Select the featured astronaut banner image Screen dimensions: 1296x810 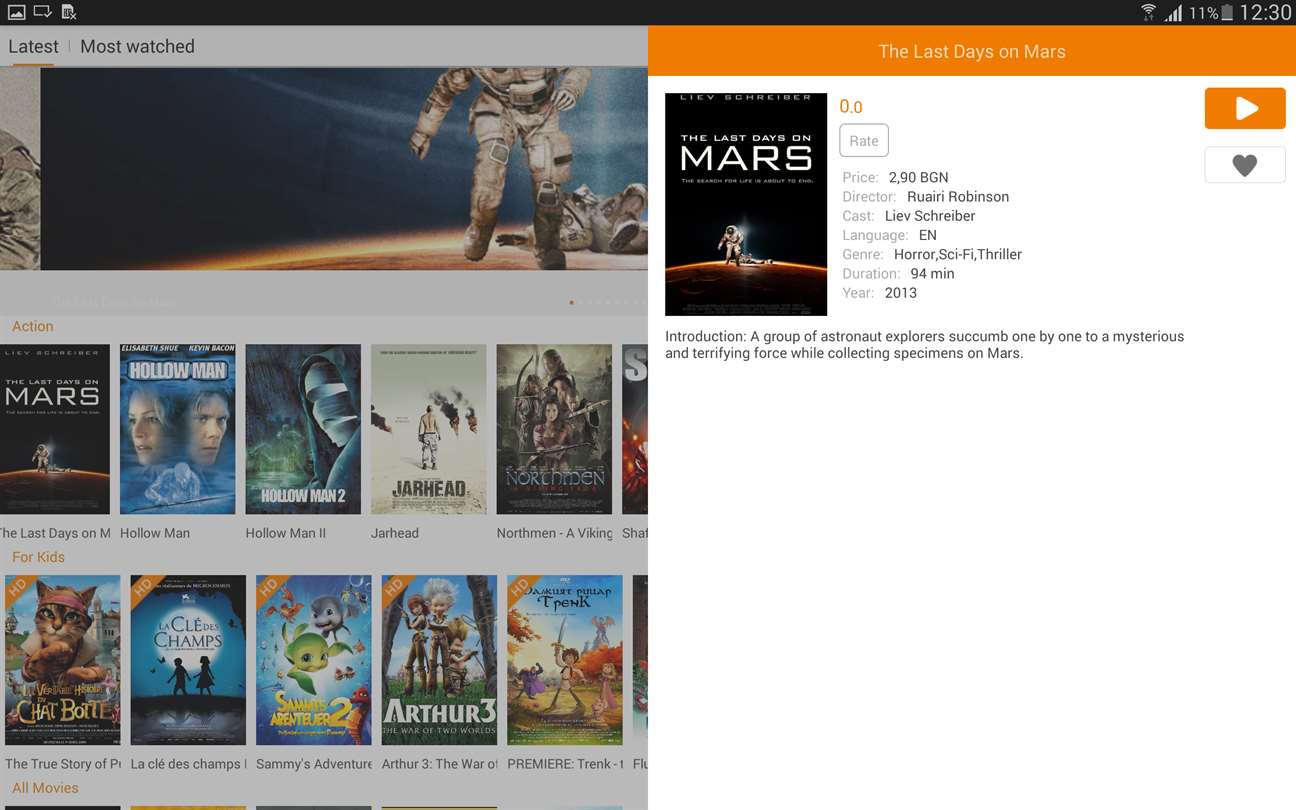[344, 169]
